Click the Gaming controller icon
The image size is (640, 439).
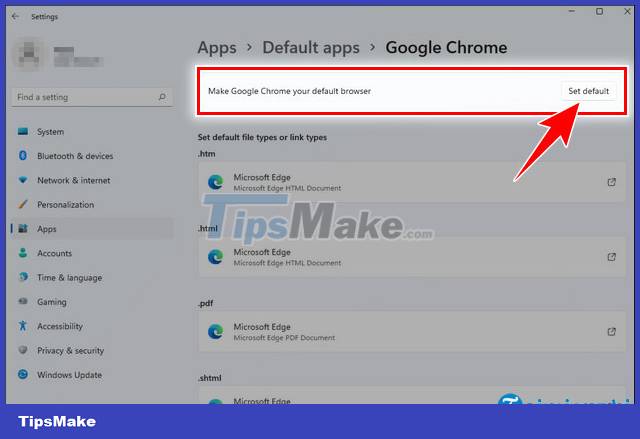(x=23, y=302)
